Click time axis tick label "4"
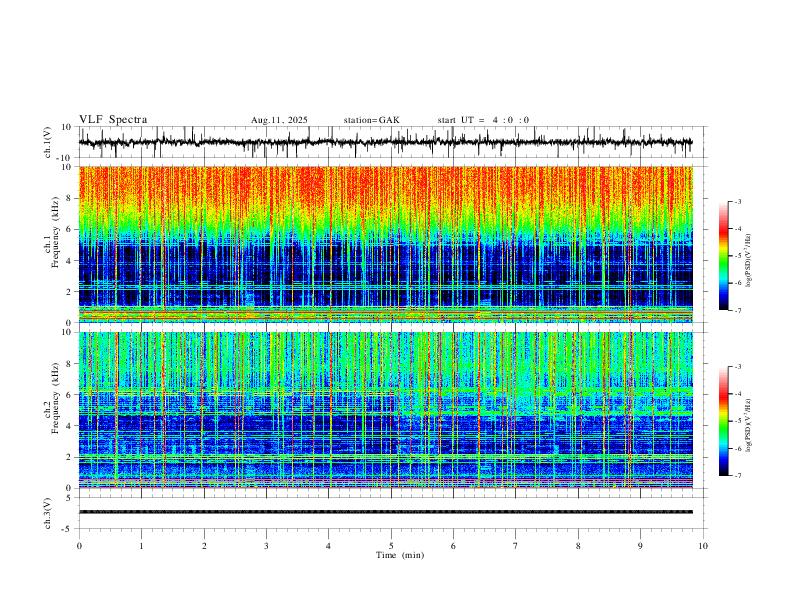This screenshot has height=612, width=792. [x=329, y=546]
